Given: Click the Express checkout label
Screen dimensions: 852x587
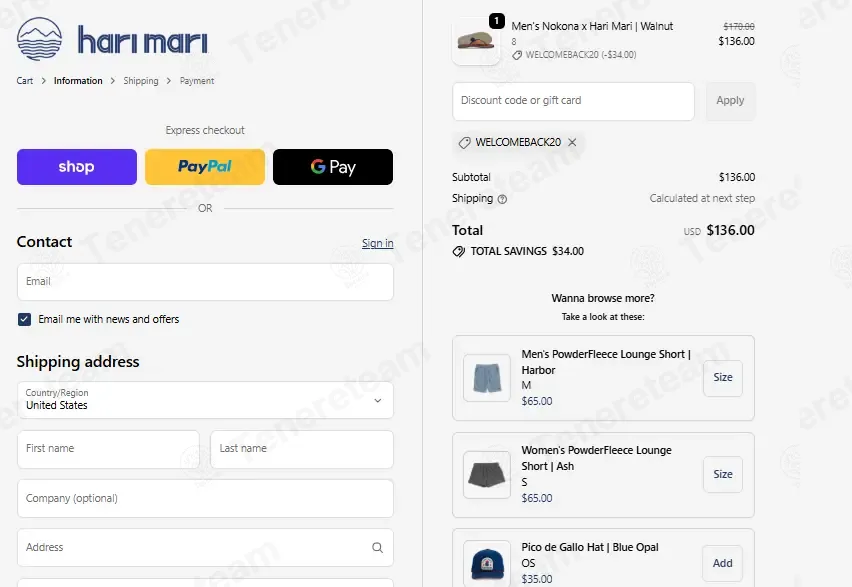Looking at the screenshot, I should coord(205,130).
